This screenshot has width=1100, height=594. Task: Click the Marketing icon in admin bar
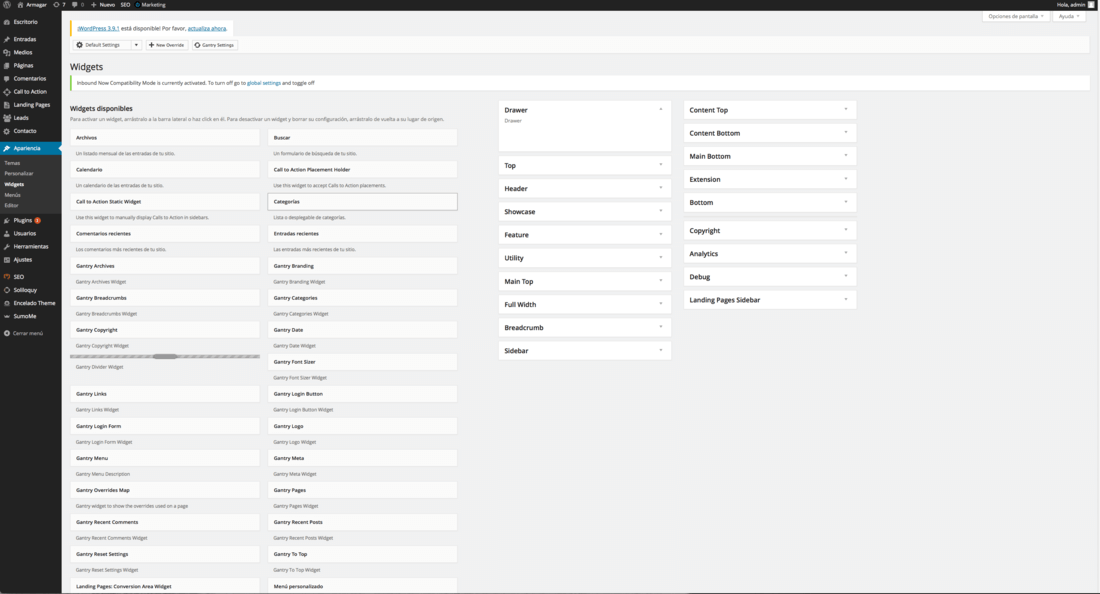138,4
